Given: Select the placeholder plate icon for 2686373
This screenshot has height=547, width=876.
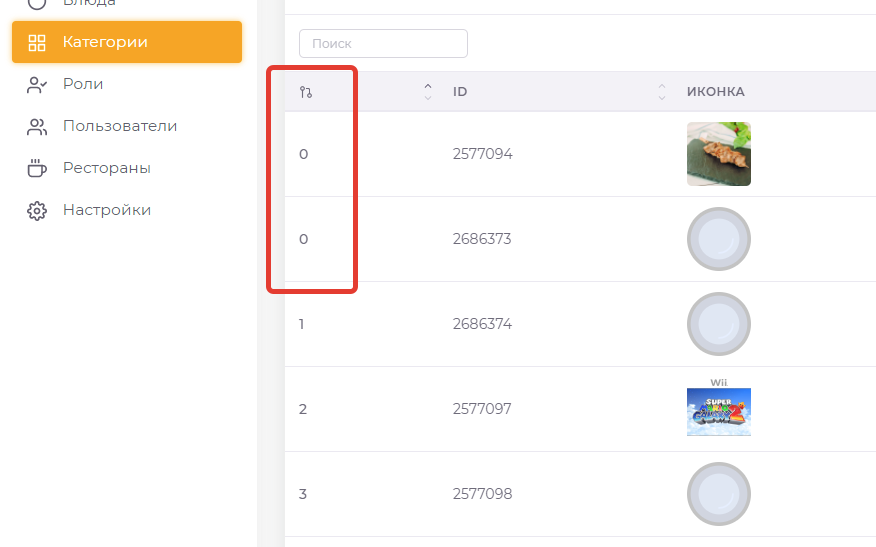Looking at the screenshot, I should (x=719, y=239).
